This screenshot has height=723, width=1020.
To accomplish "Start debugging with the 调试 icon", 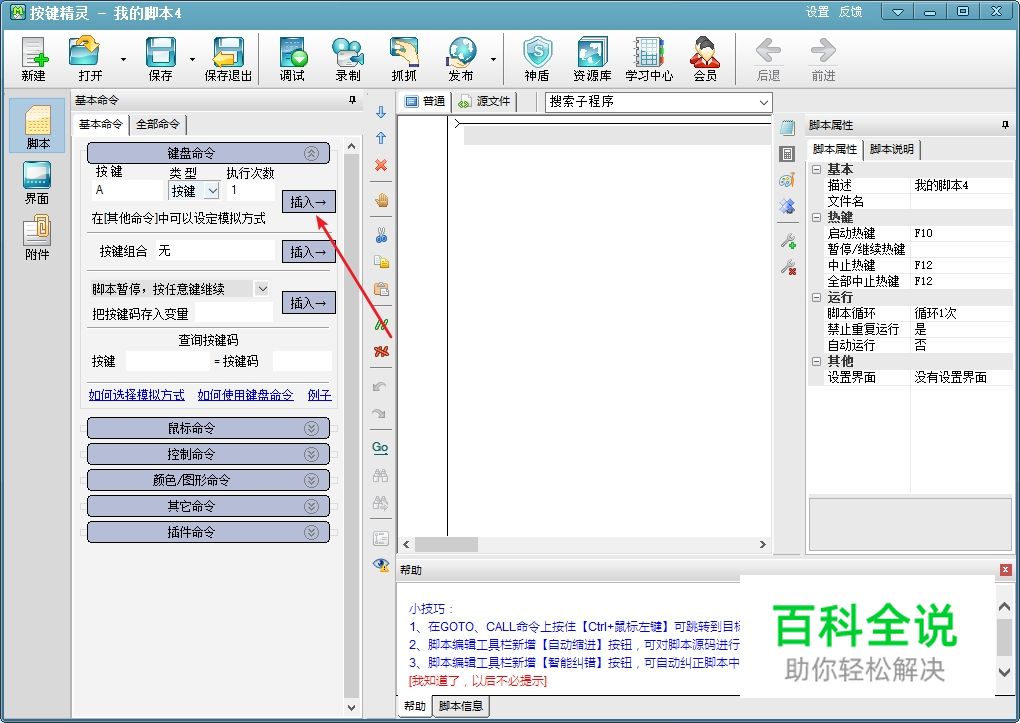I will pos(292,59).
